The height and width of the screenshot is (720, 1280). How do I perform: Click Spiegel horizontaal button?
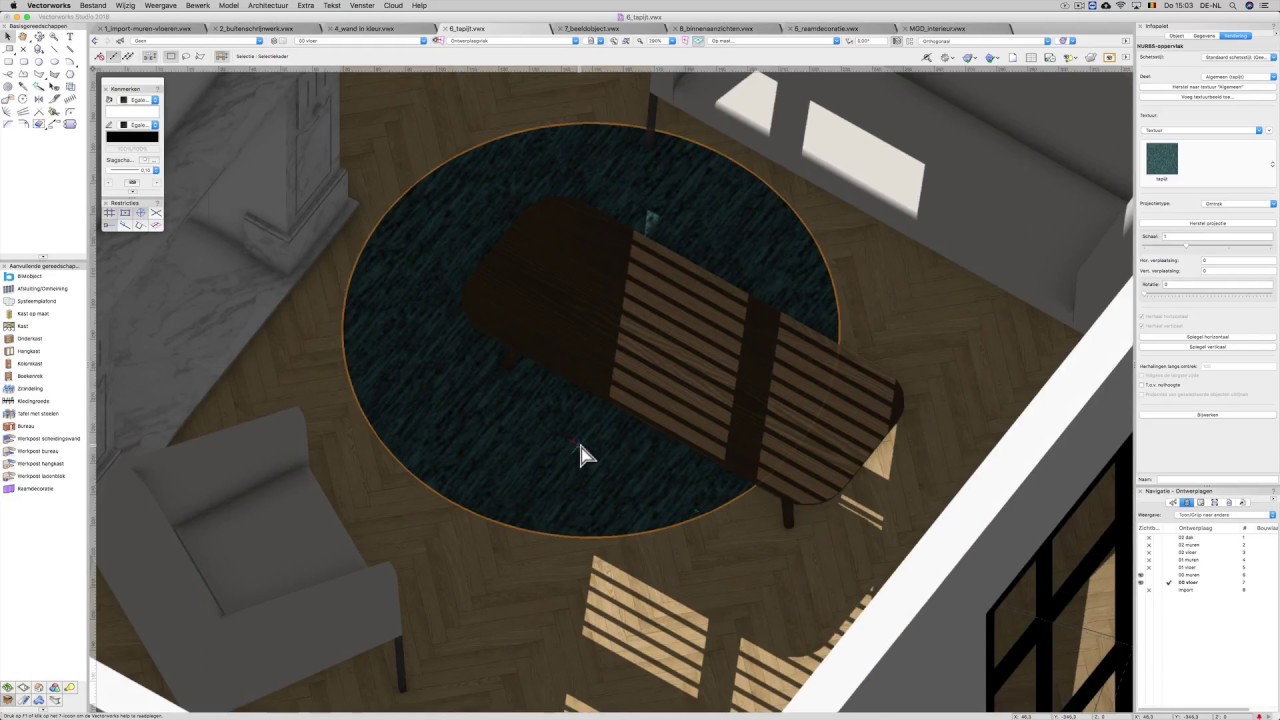click(x=1208, y=337)
